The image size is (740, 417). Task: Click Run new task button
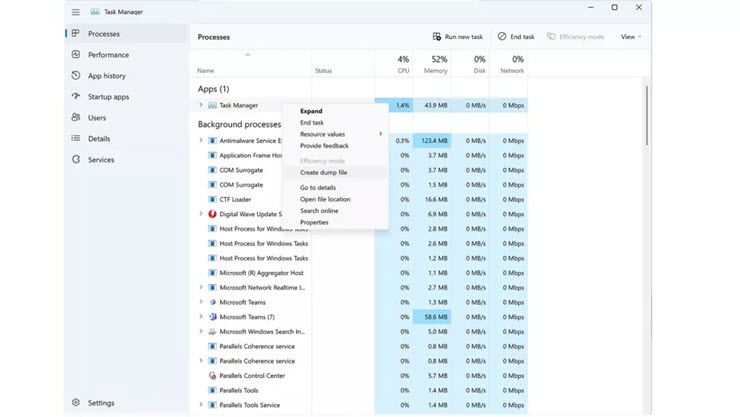(x=458, y=37)
